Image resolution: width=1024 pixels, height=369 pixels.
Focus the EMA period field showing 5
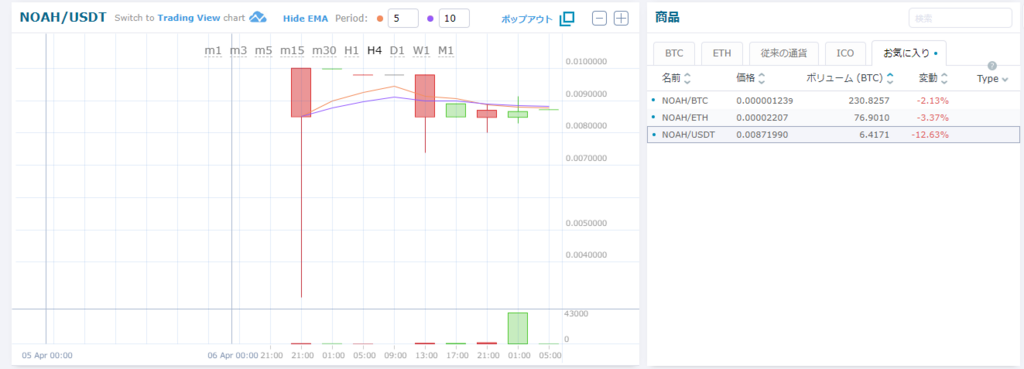point(403,18)
